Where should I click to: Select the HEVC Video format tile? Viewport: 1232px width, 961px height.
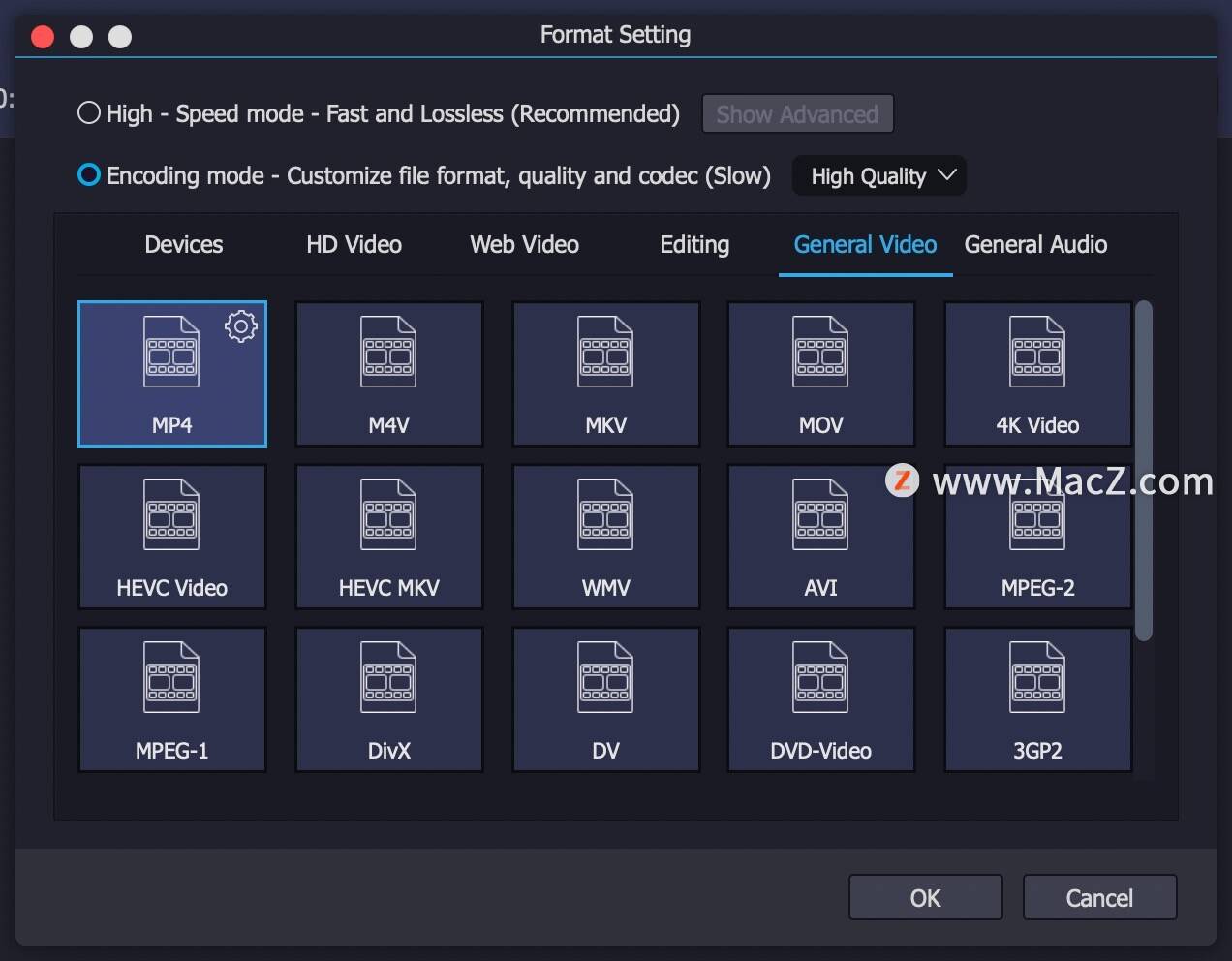click(x=172, y=537)
